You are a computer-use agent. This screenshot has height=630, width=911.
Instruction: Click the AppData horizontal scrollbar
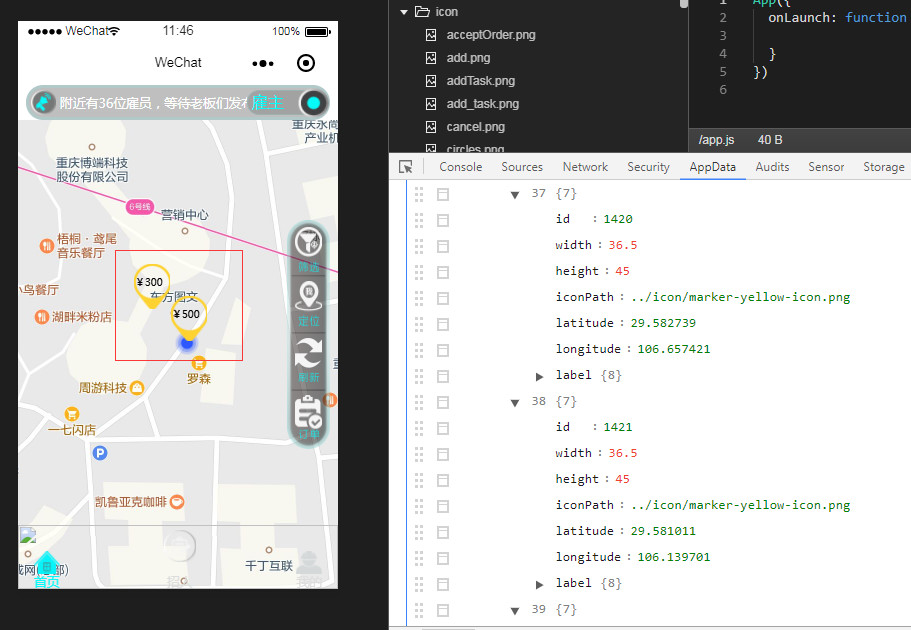(x=449, y=628)
